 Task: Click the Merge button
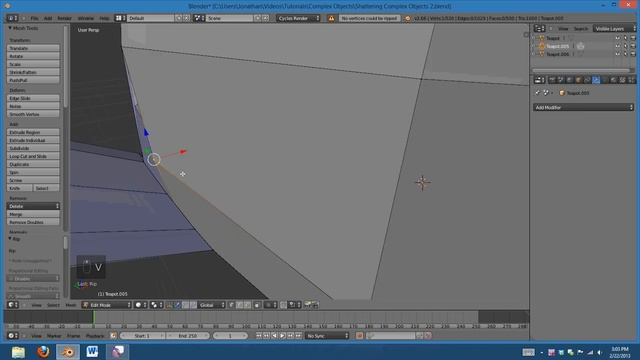pos(33,214)
